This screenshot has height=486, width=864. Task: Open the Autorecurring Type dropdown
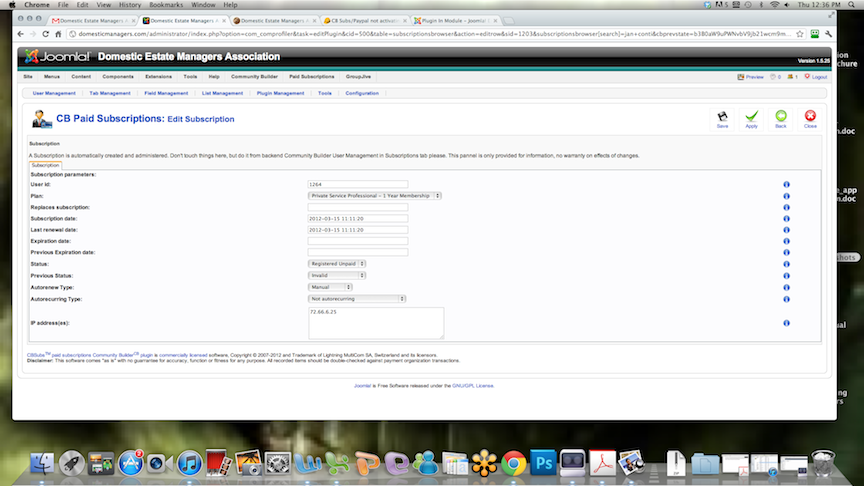click(357, 299)
